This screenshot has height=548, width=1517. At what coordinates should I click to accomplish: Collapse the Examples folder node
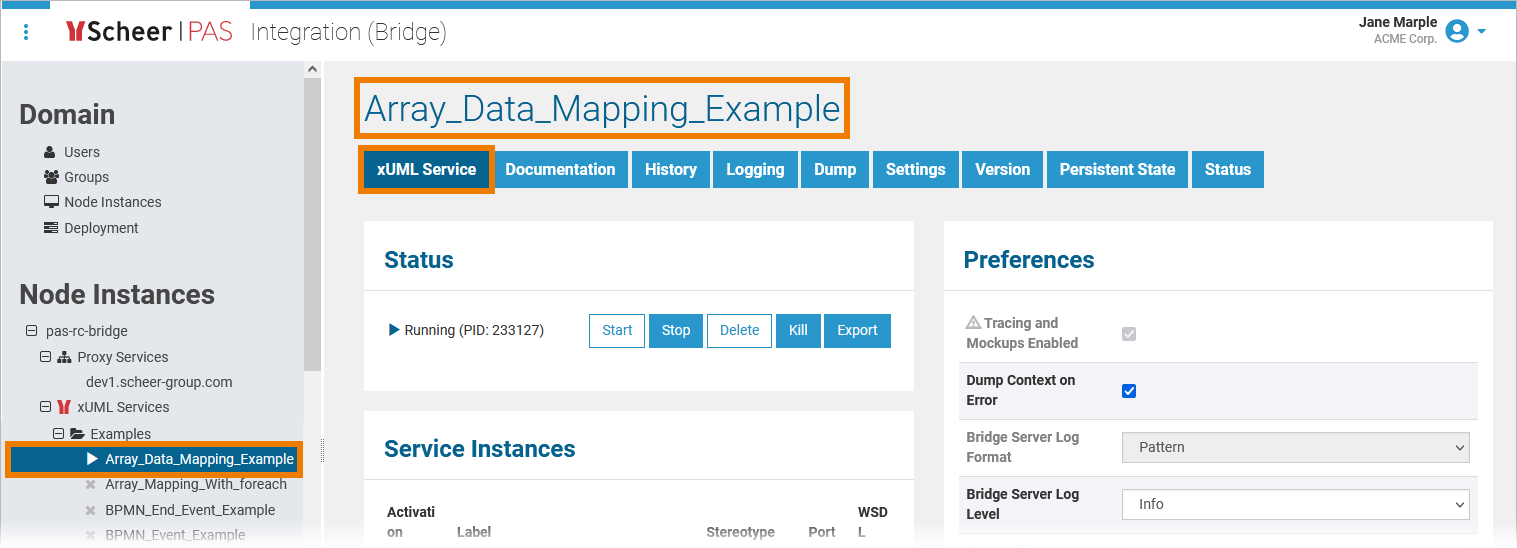tap(58, 434)
